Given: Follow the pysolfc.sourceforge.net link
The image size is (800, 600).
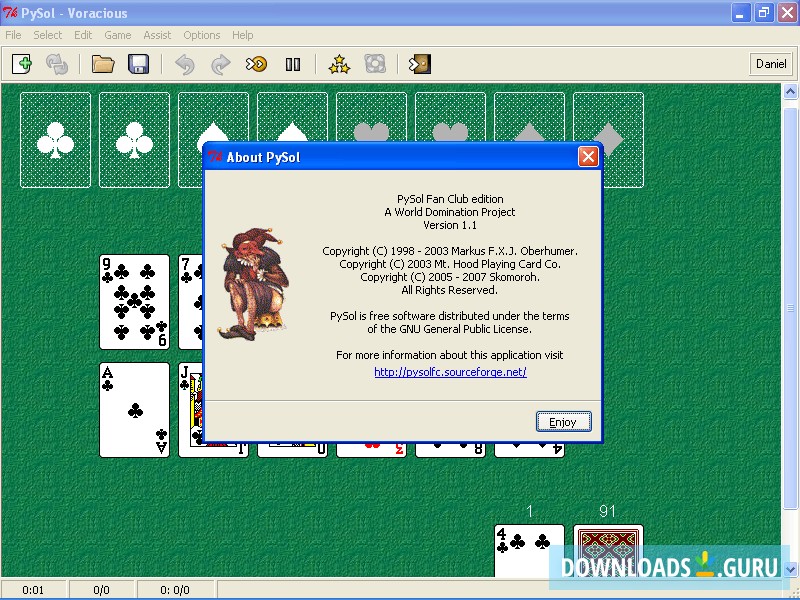Looking at the screenshot, I should point(449,372).
